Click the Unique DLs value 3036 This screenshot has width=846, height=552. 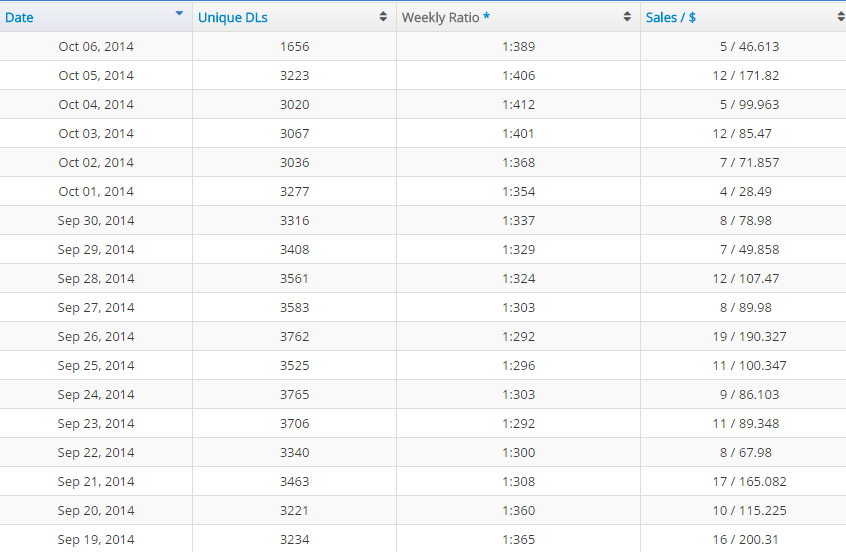click(295, 162)
